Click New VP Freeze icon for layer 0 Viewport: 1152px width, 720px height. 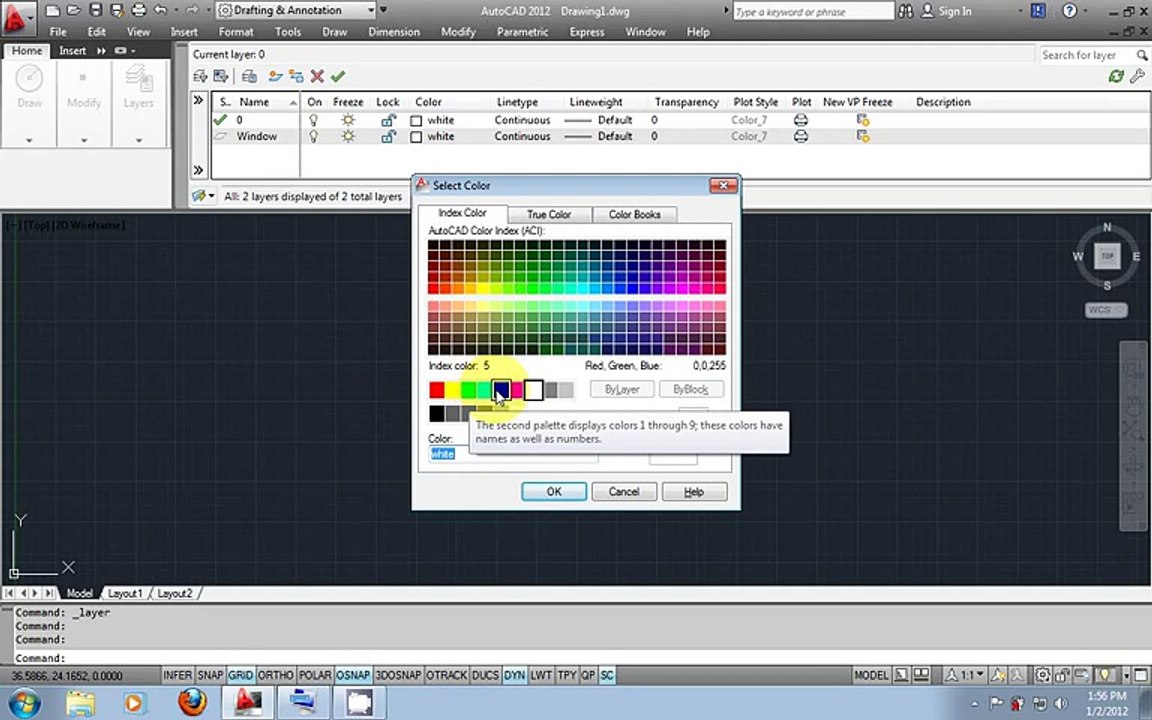(863, 120)
